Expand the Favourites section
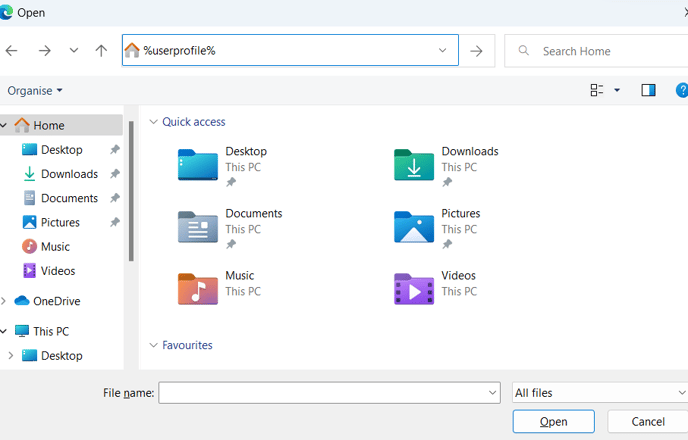 pyautogui.click(x=153, y=345)
